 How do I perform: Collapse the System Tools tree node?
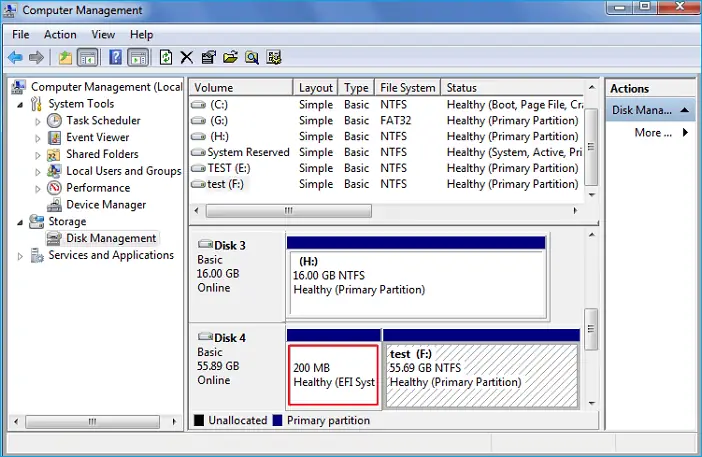point(20,105)
